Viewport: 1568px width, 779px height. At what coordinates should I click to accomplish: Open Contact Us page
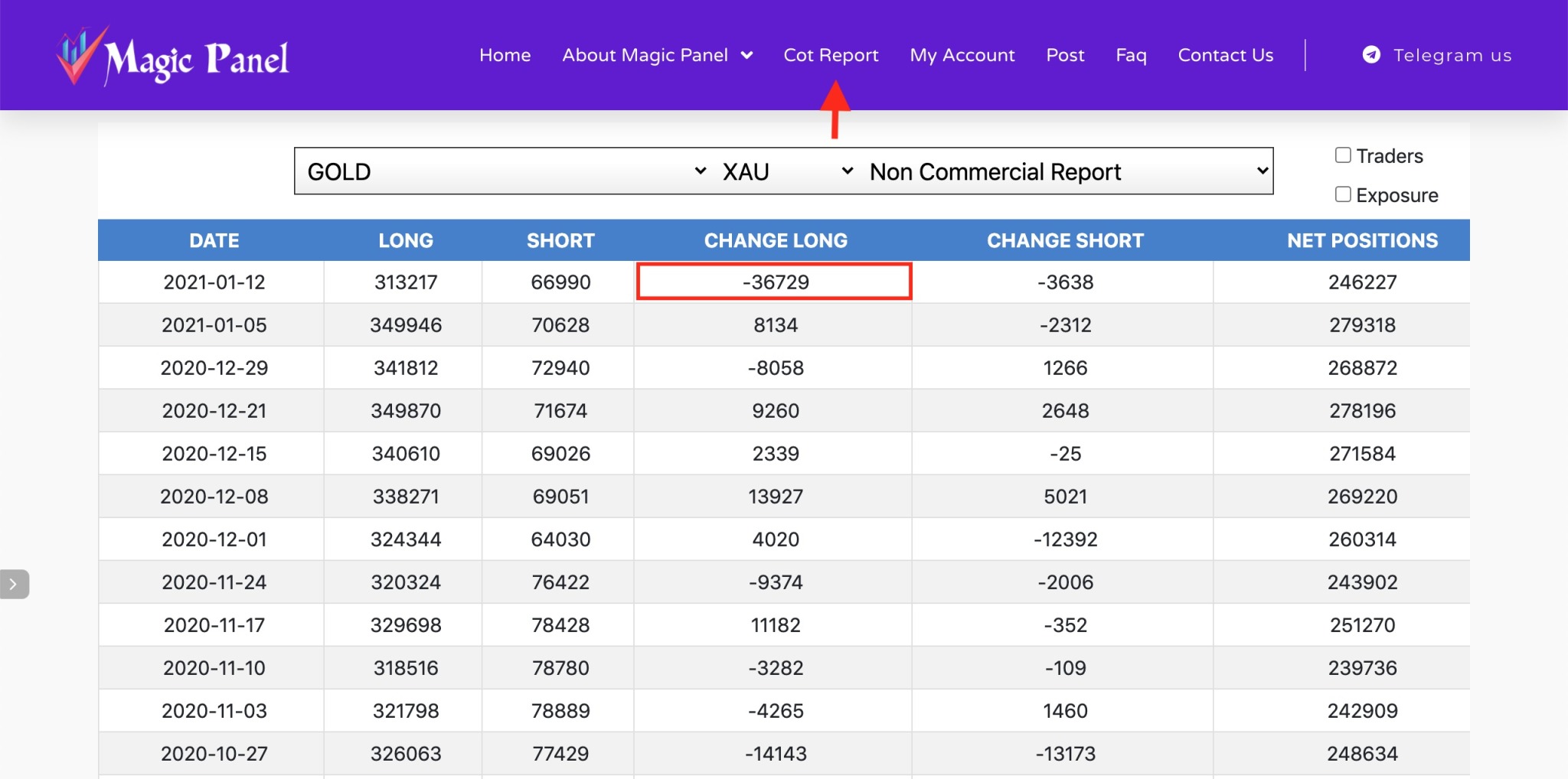pyautogui.click(x=1226, y=55)
